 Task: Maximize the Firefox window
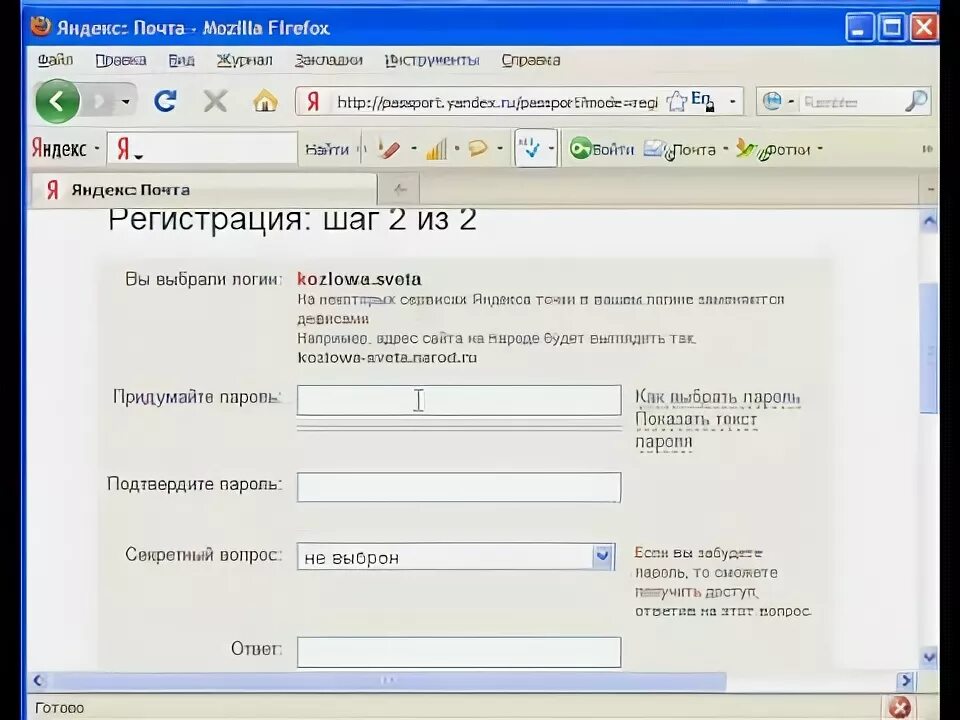(x=892, y=28)
